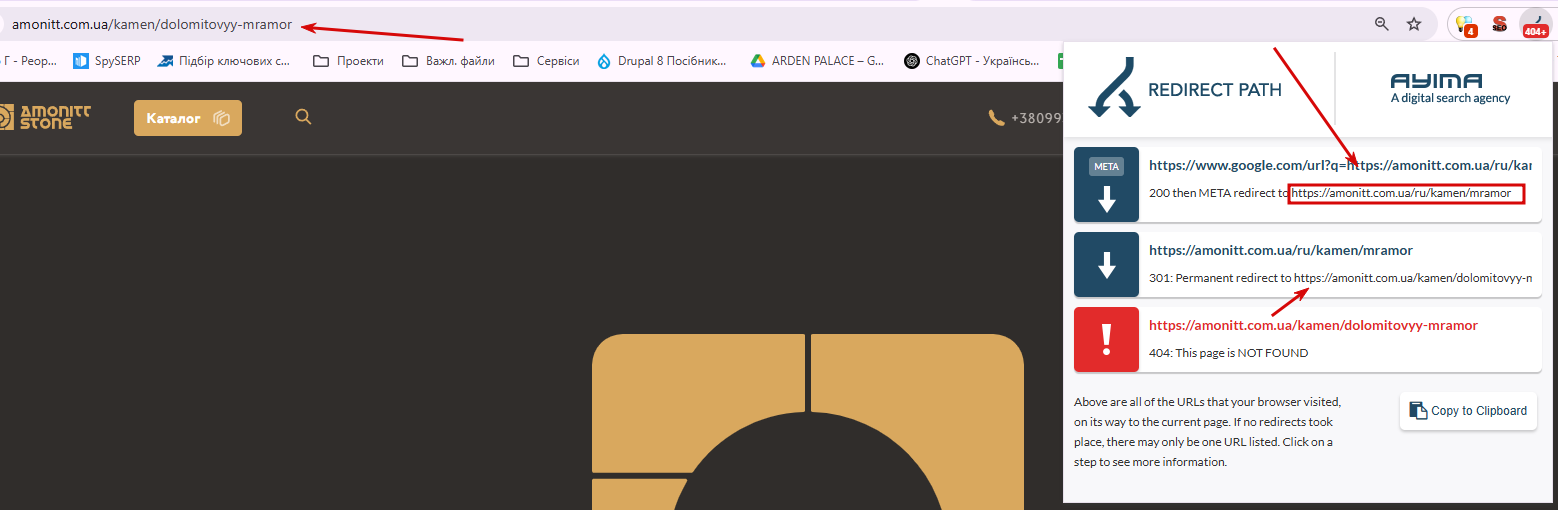1558x510 pixels.
Task: Select the amonitt.com.ua/ru/kamen/mramor step heading
Action: 1281,250
